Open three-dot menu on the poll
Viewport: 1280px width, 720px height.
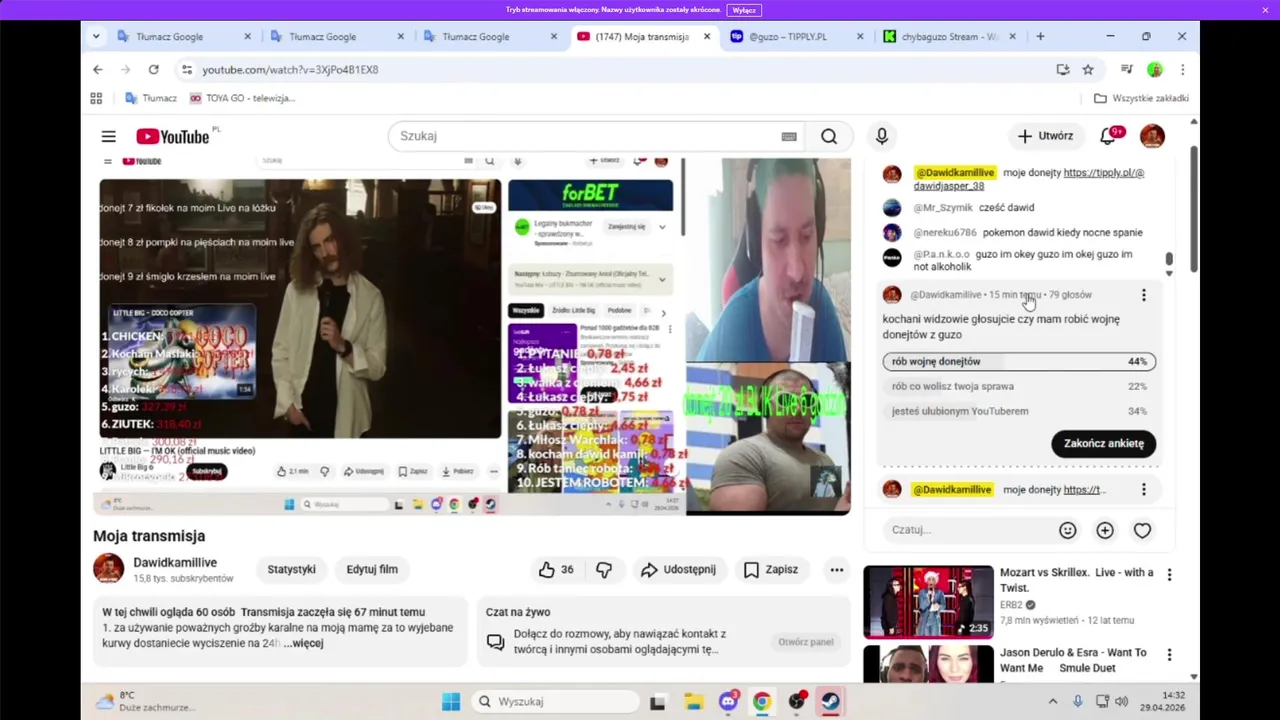1144,295
